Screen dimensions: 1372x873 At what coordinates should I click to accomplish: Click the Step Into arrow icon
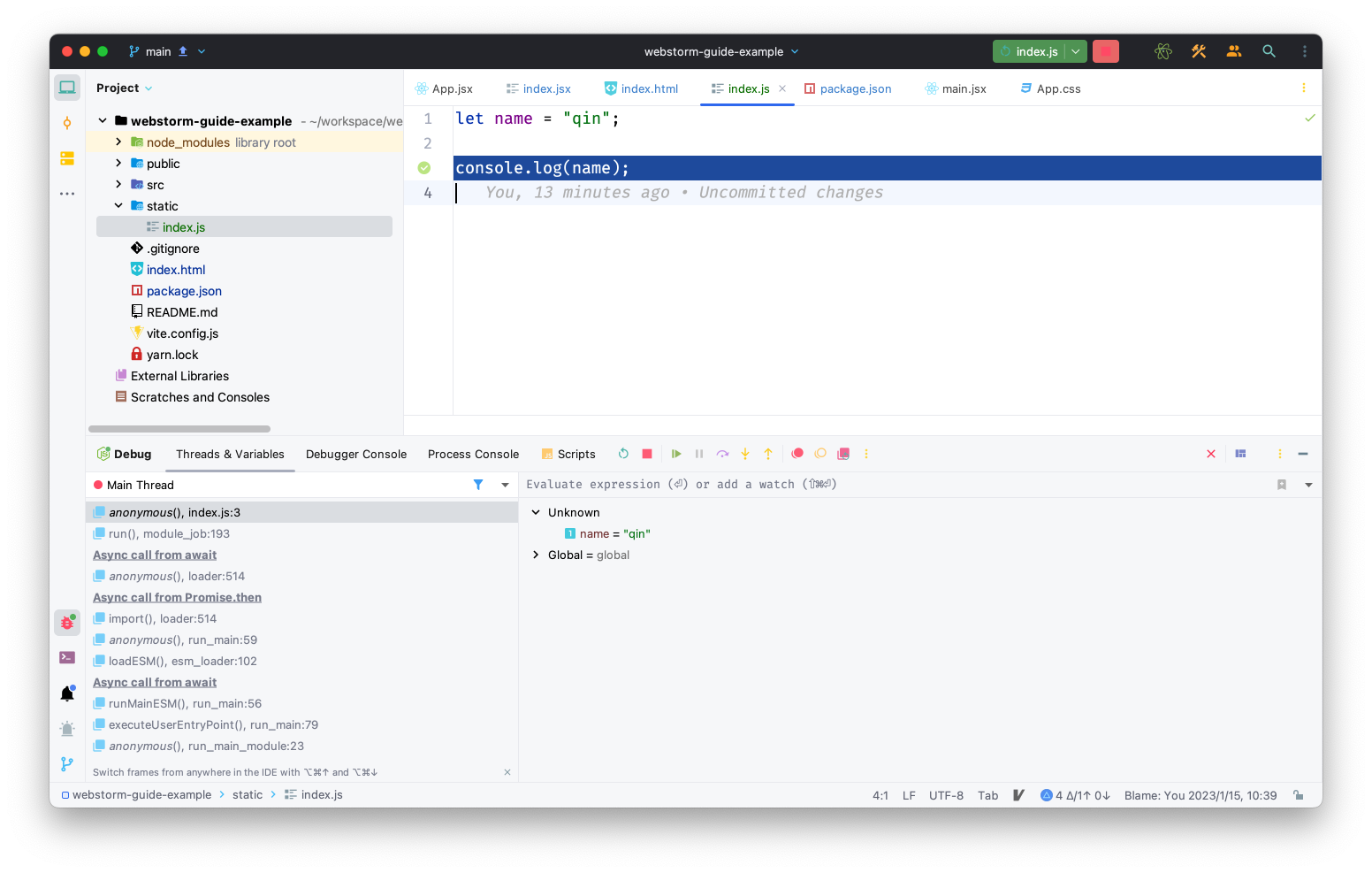[x=745, y=453]
